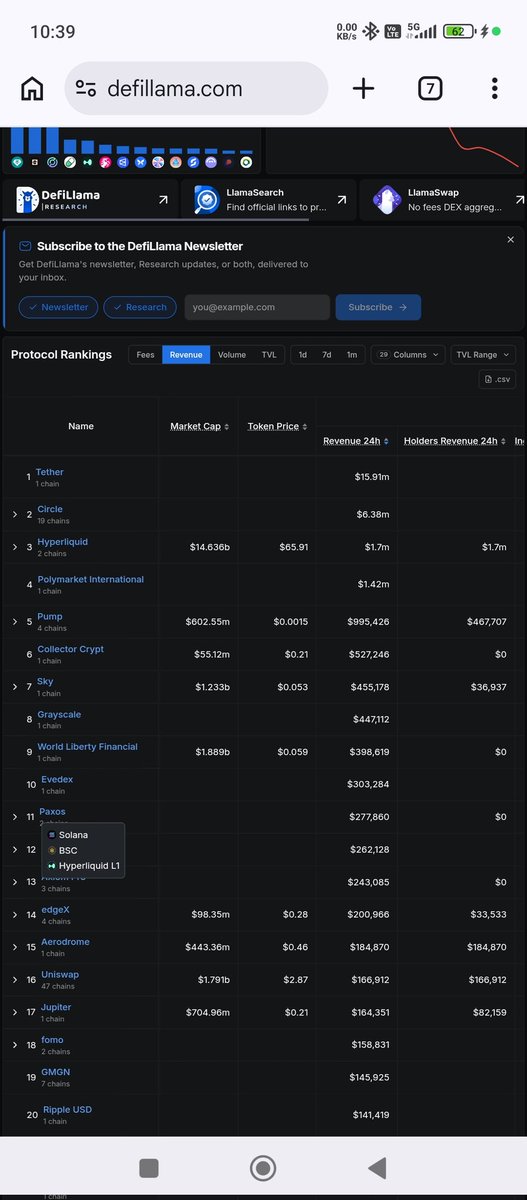Image resolution: width=527 pixels, height=1200 pixels.
Task: Open the Collector Crypt link
Action: pos(70,649)
